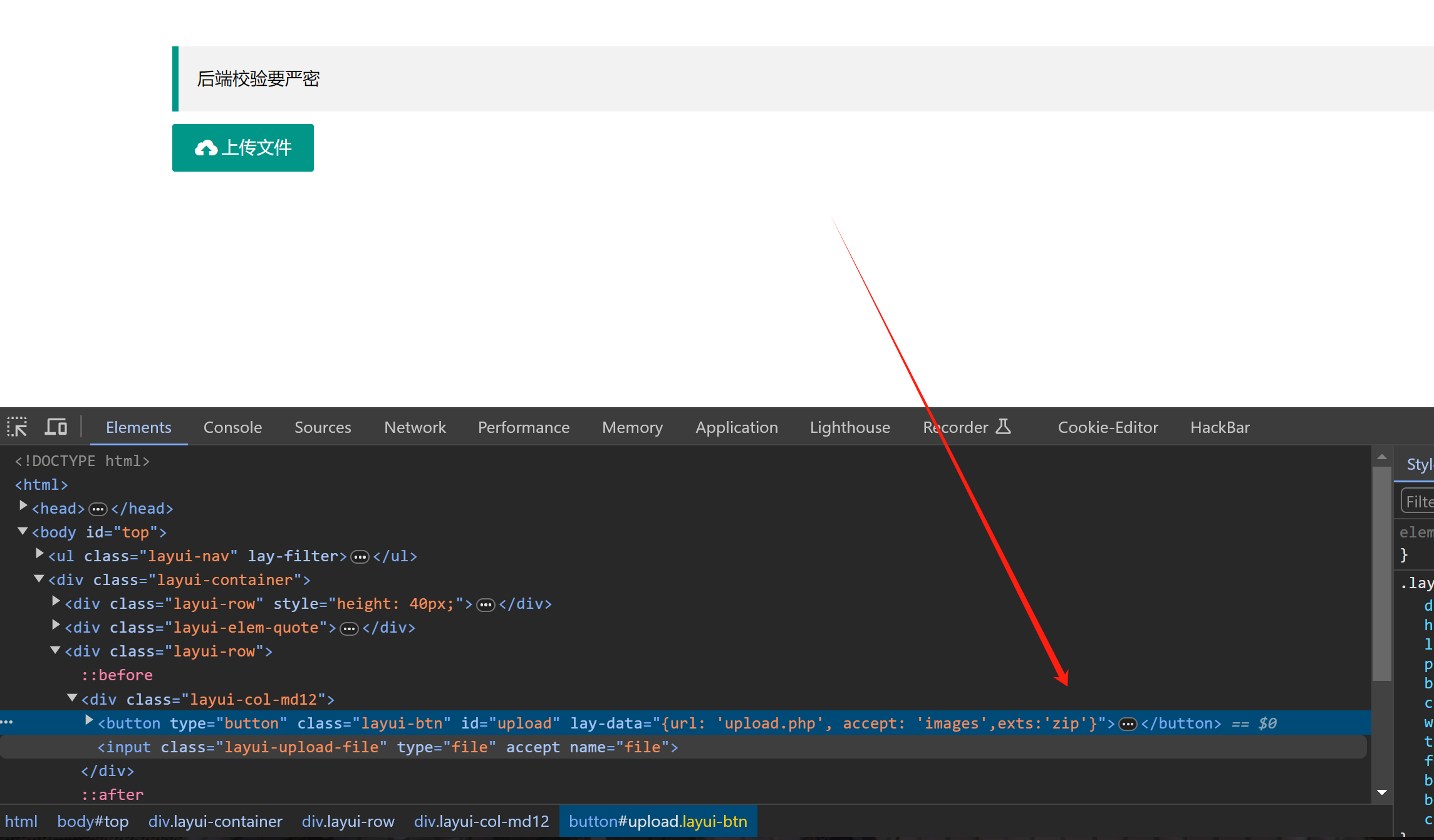Click div.layui-container breadcrumb
The height and width of the screenshot is (840, 1434).
(216, 821)
